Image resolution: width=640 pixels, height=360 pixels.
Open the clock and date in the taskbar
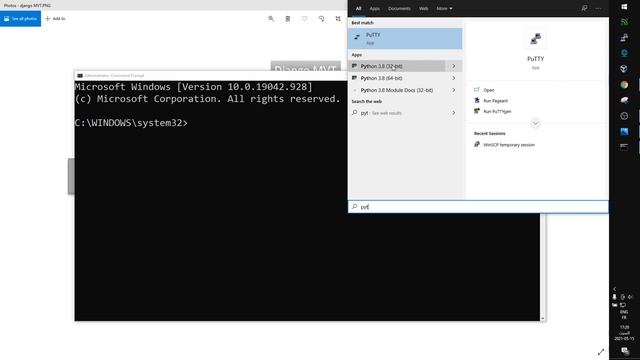624,333
